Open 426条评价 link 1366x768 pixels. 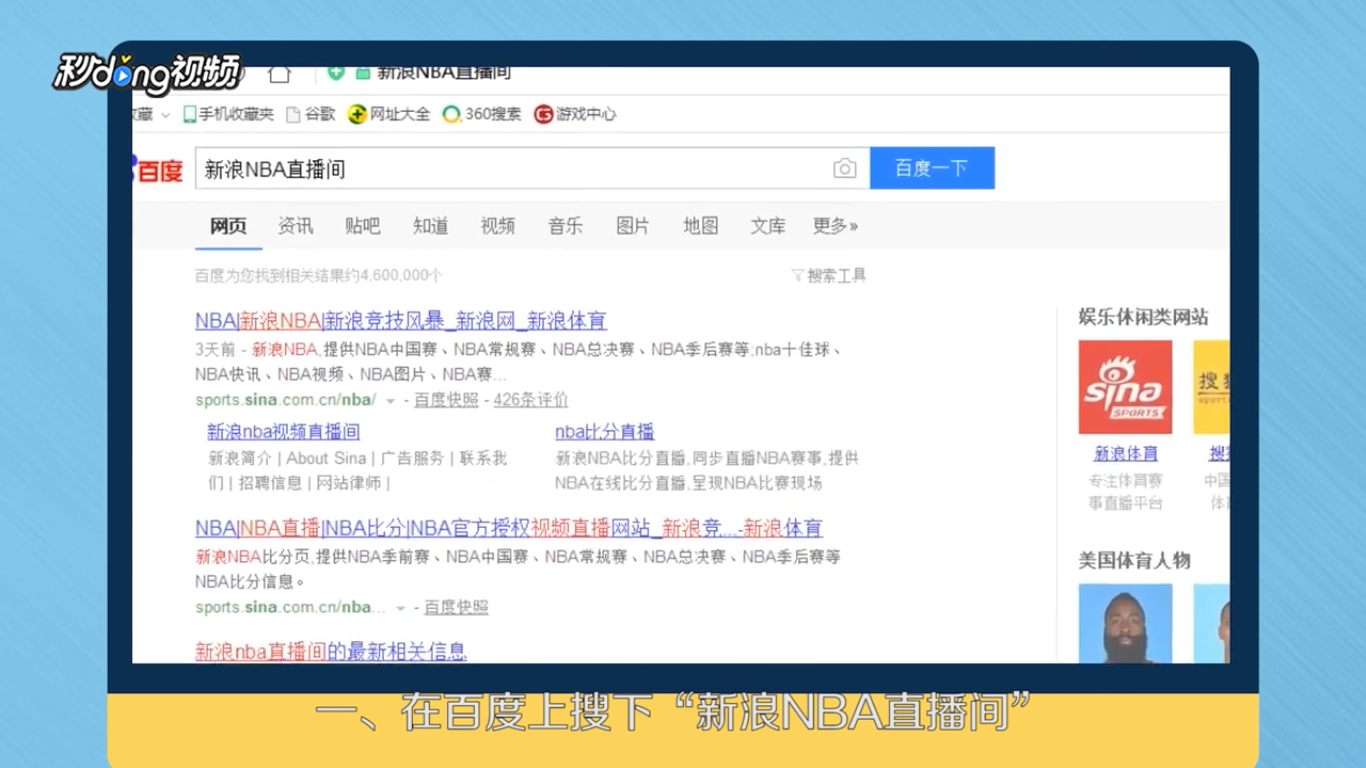531,400
